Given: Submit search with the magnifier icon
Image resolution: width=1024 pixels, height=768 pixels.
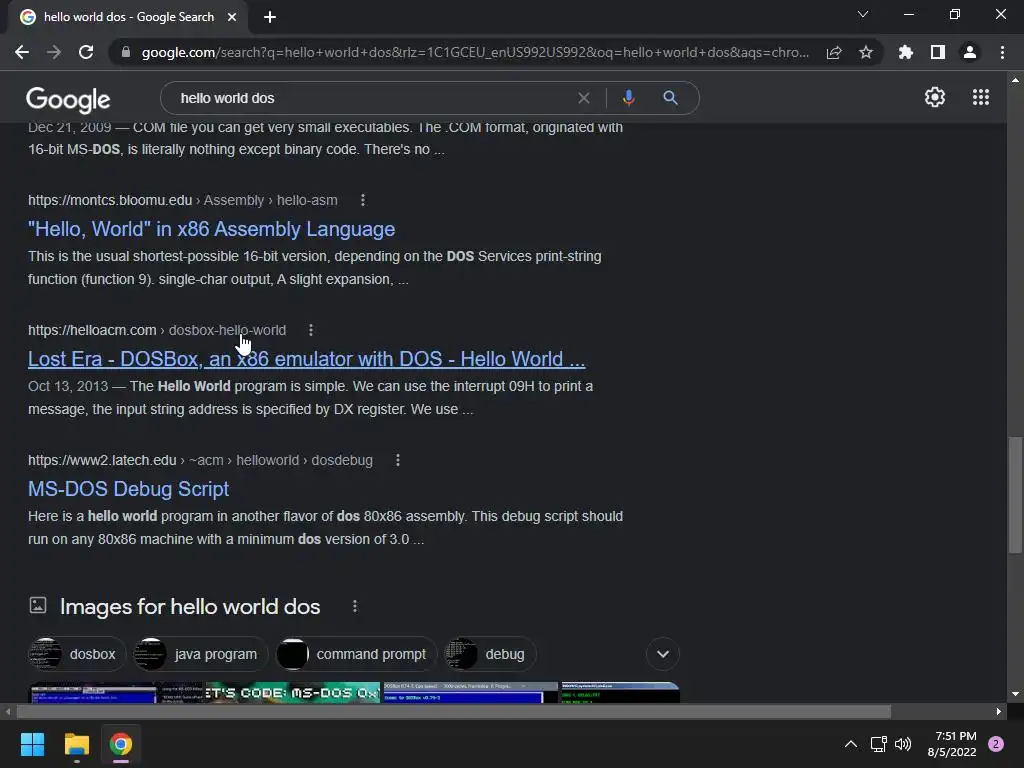Looking at the screenshot, I should click(670, 98).
